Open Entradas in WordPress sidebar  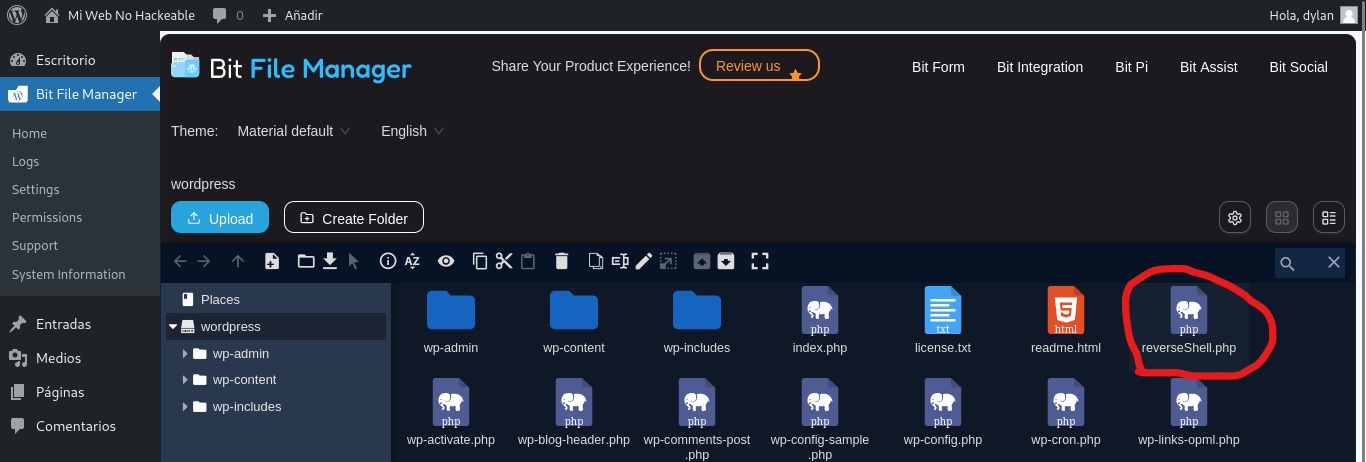(80, 324)
